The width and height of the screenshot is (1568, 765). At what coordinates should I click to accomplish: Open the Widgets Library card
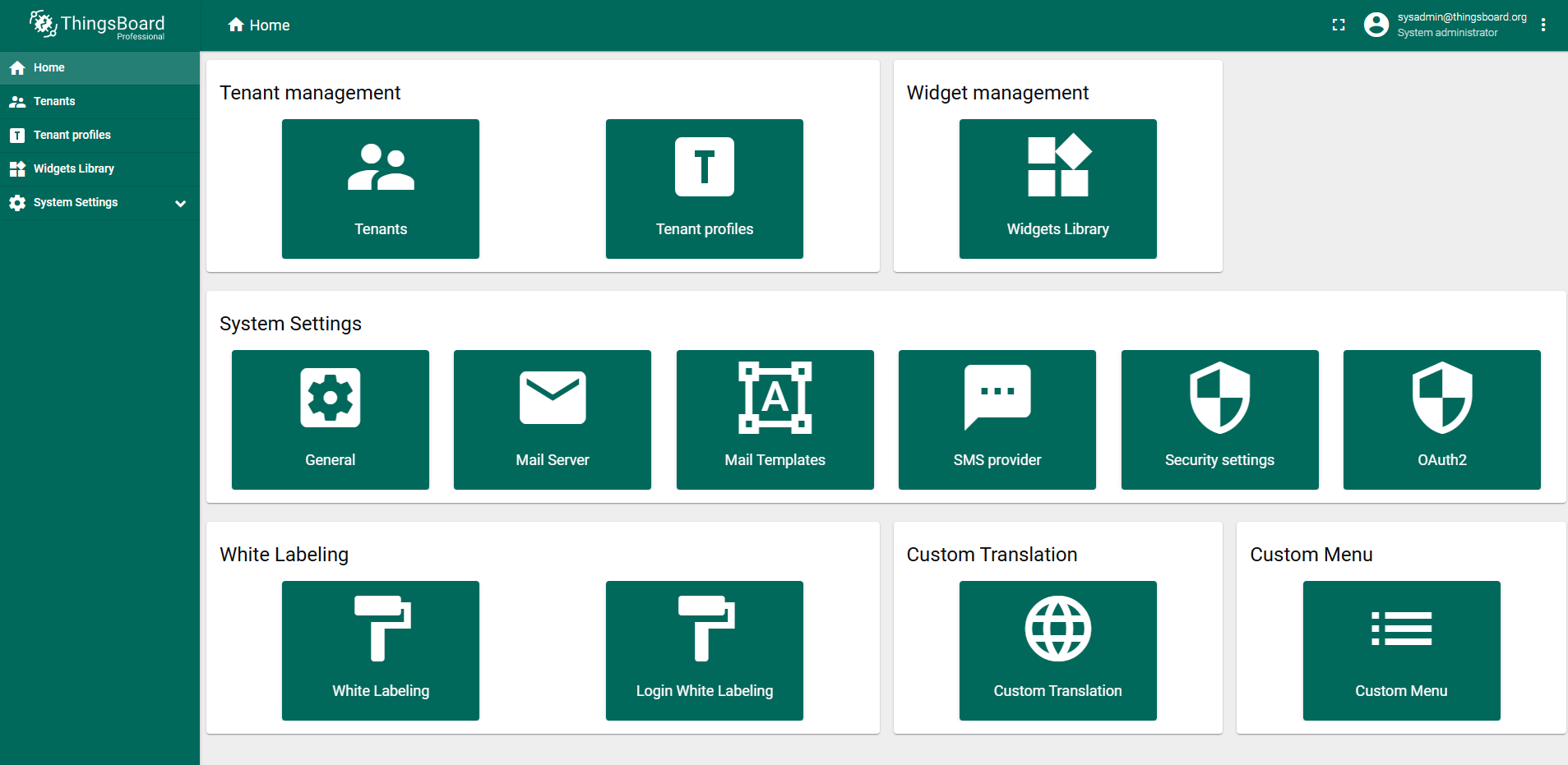(x=1057, y=189)
